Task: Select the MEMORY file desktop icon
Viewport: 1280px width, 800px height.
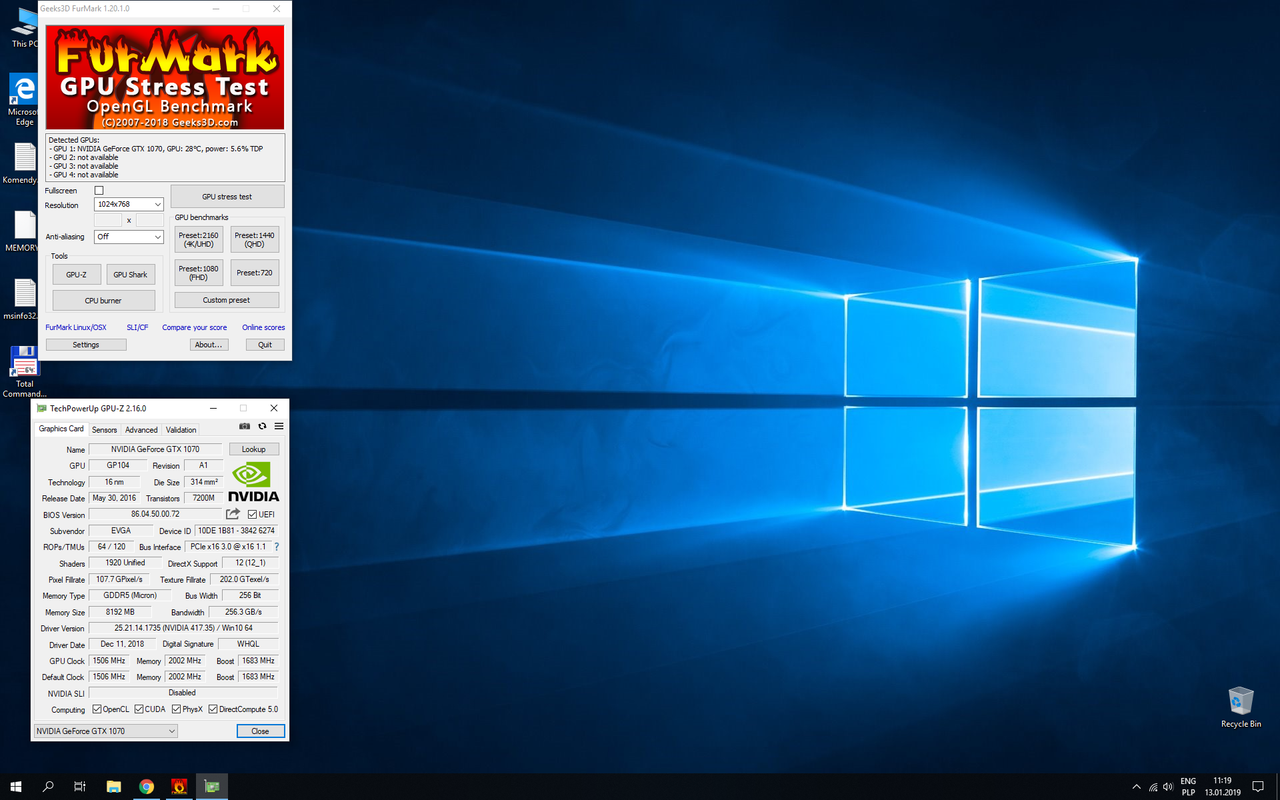Action: click(x=24, y=232)
